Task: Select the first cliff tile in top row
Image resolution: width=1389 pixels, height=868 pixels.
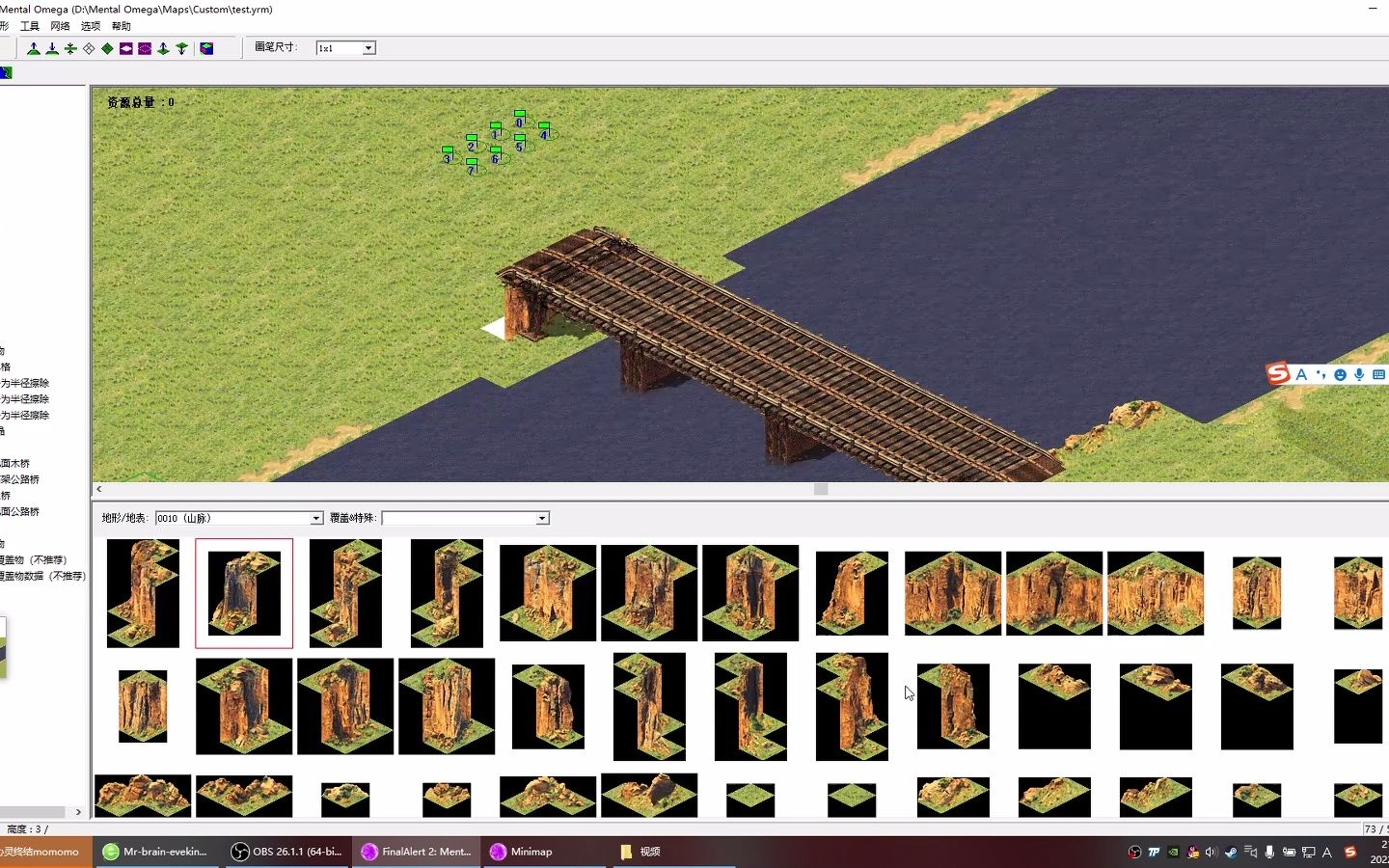Action: coord(143,593)
